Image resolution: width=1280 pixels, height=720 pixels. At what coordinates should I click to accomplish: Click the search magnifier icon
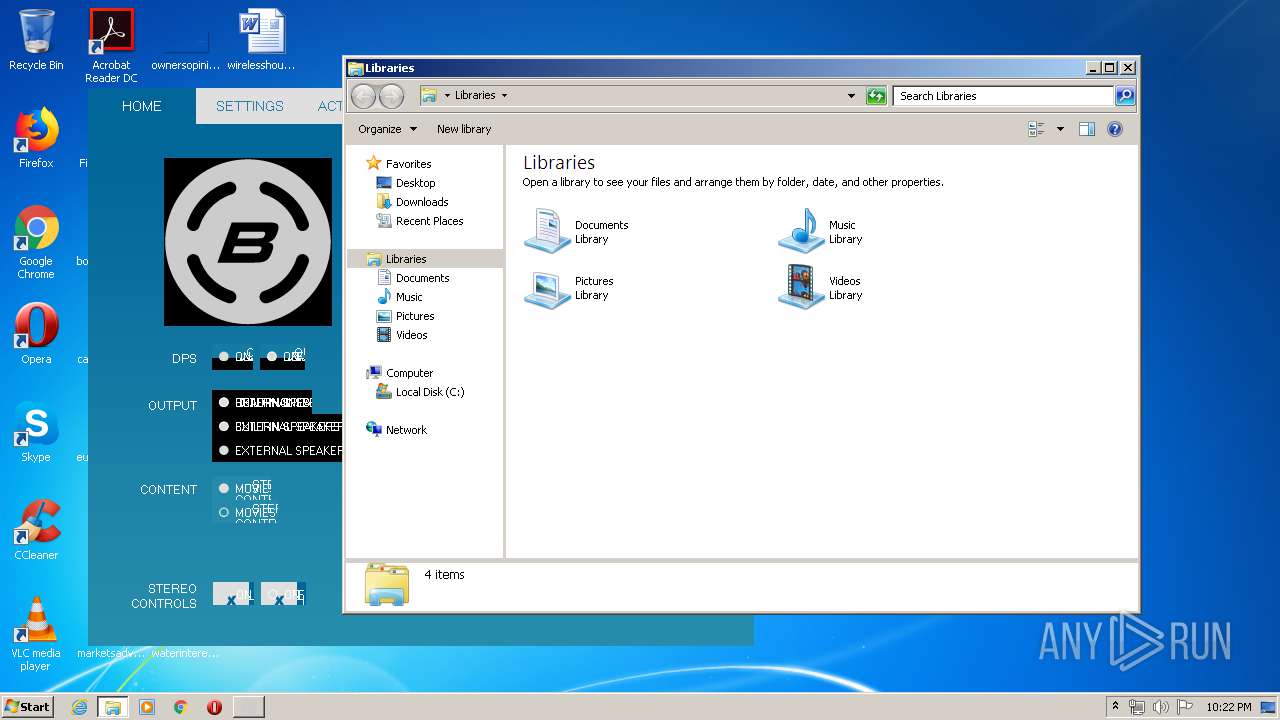tap(1125, 96)
